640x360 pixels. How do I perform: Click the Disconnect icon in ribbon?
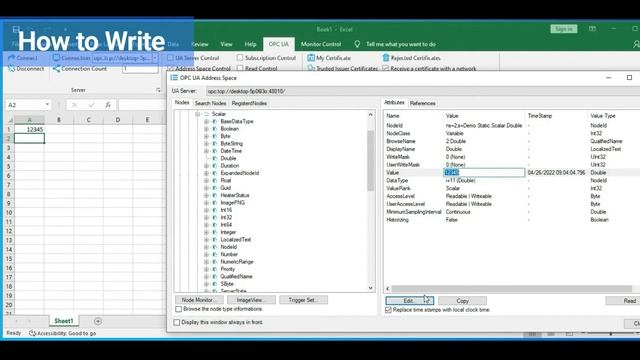pyautogui.click(x=11, y=69)
